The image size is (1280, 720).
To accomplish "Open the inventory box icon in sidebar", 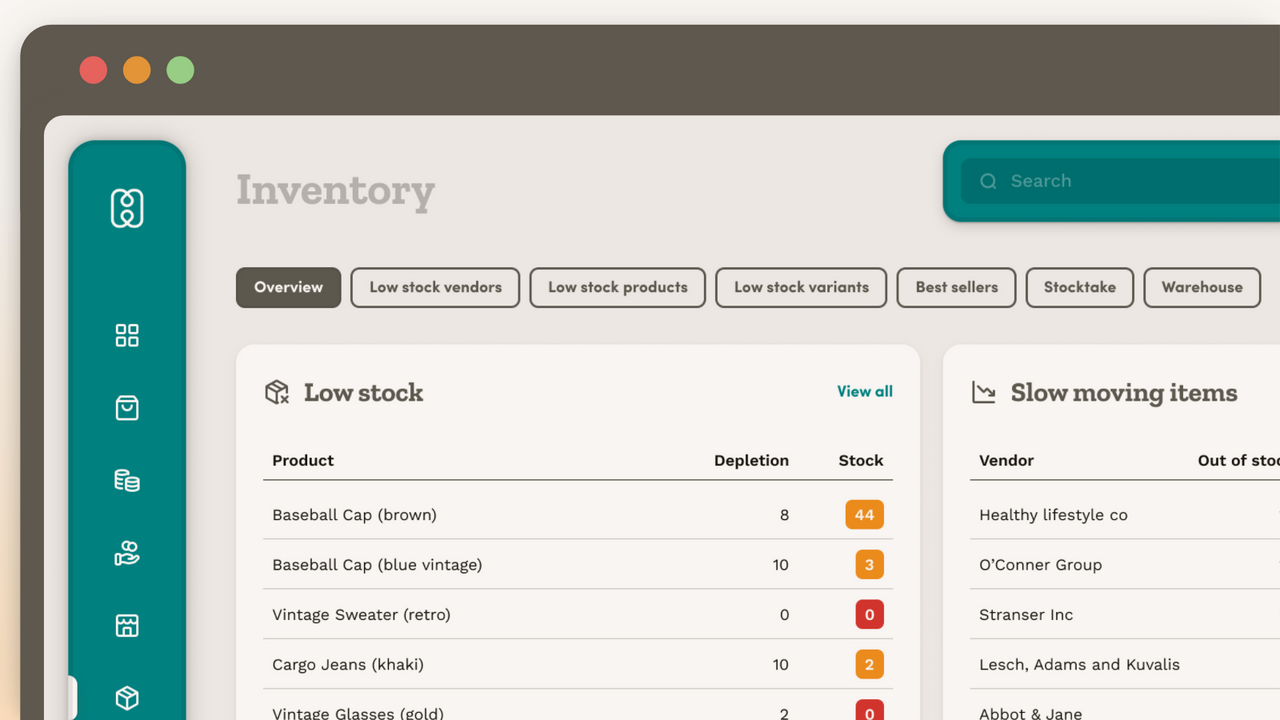I will click(127, 698).
